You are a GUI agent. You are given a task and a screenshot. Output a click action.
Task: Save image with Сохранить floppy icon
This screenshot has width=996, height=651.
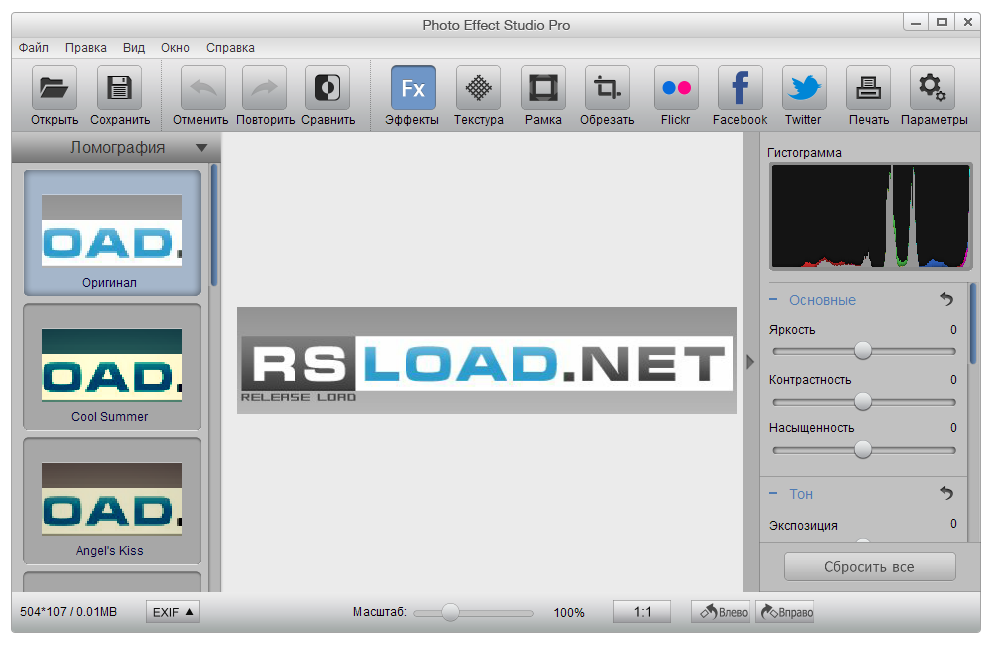pyautogui.click(x=119, y=88)
